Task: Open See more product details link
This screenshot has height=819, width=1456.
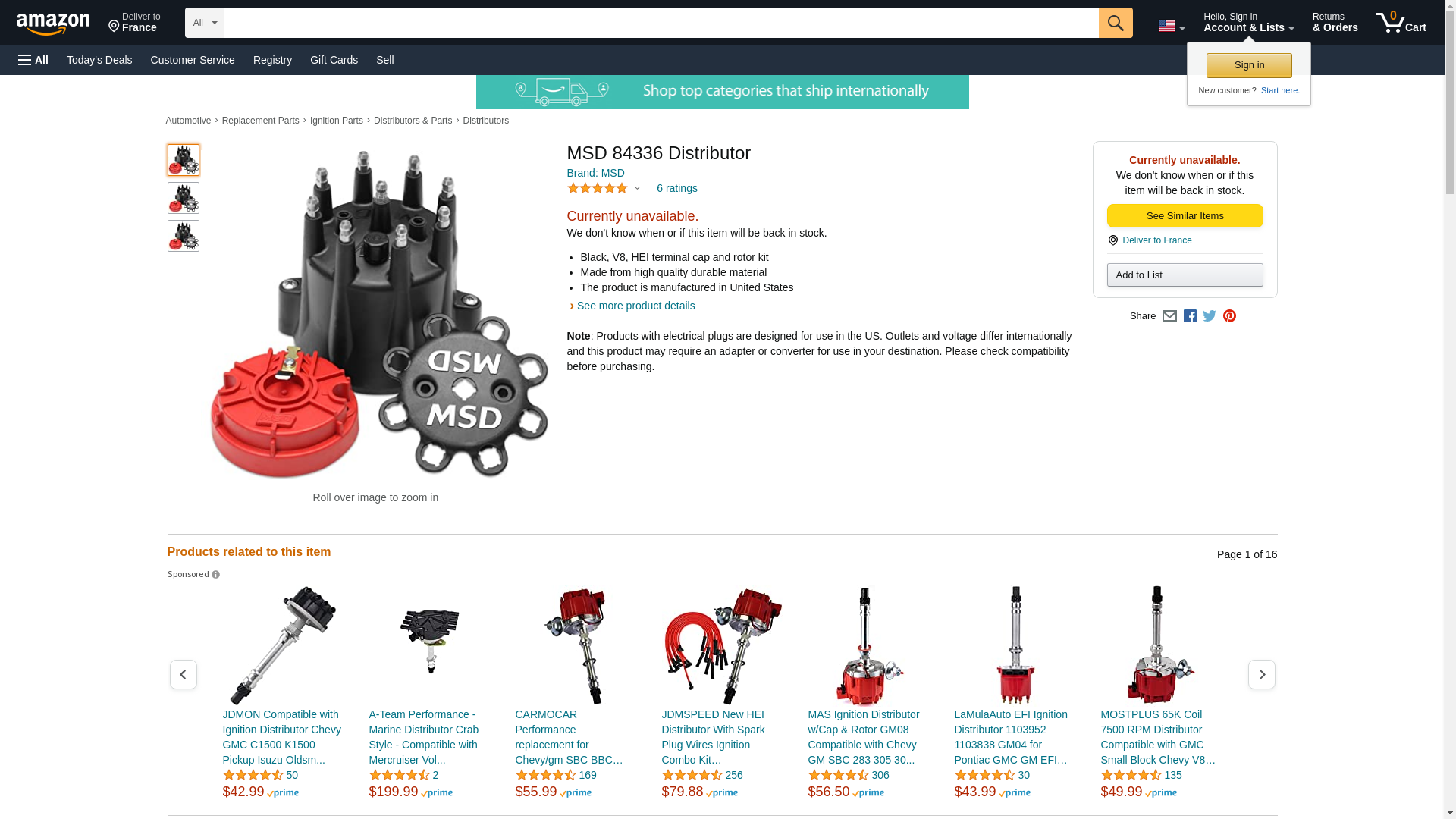Action: coord(635,306)
